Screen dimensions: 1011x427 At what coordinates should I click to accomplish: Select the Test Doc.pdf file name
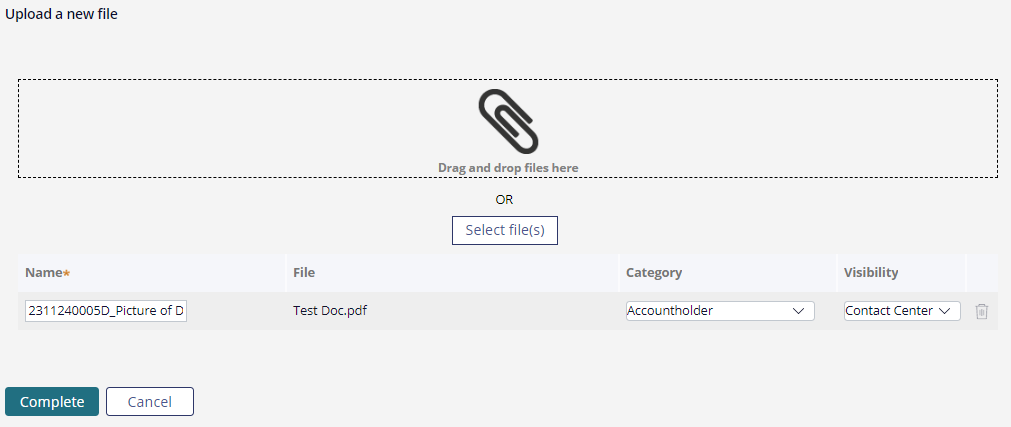tap(330, 311)
